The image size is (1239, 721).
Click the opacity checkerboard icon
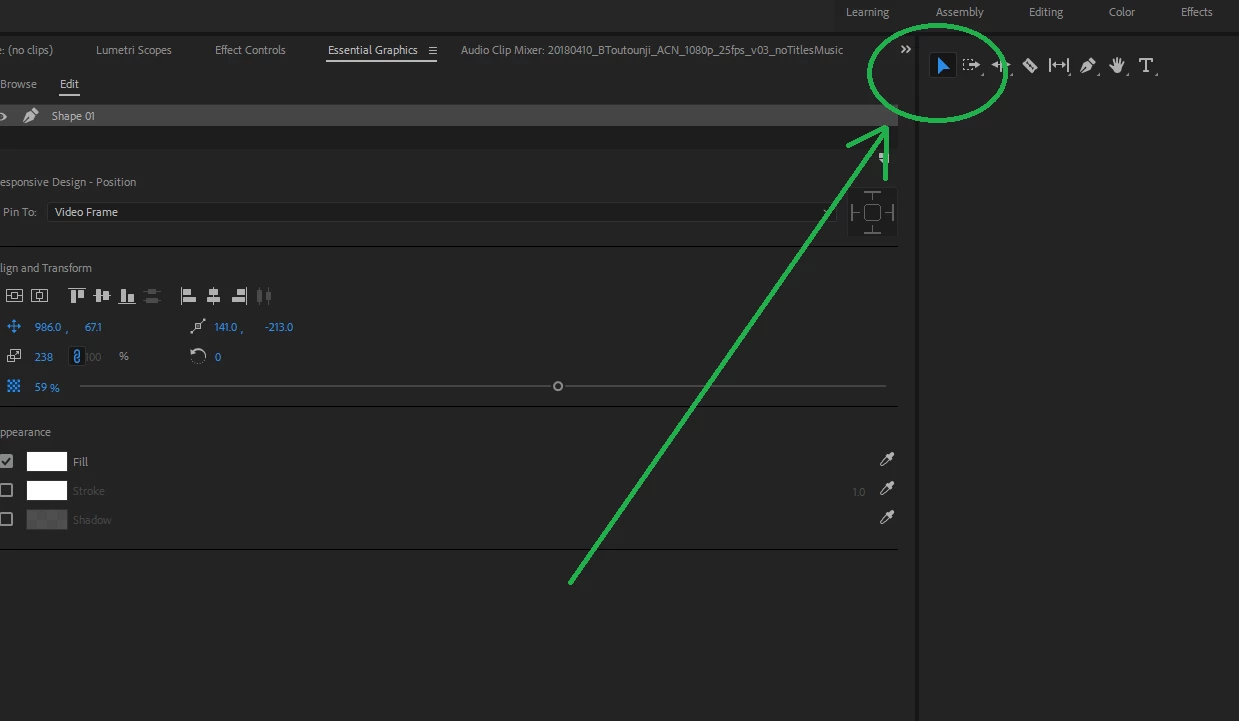14,386
